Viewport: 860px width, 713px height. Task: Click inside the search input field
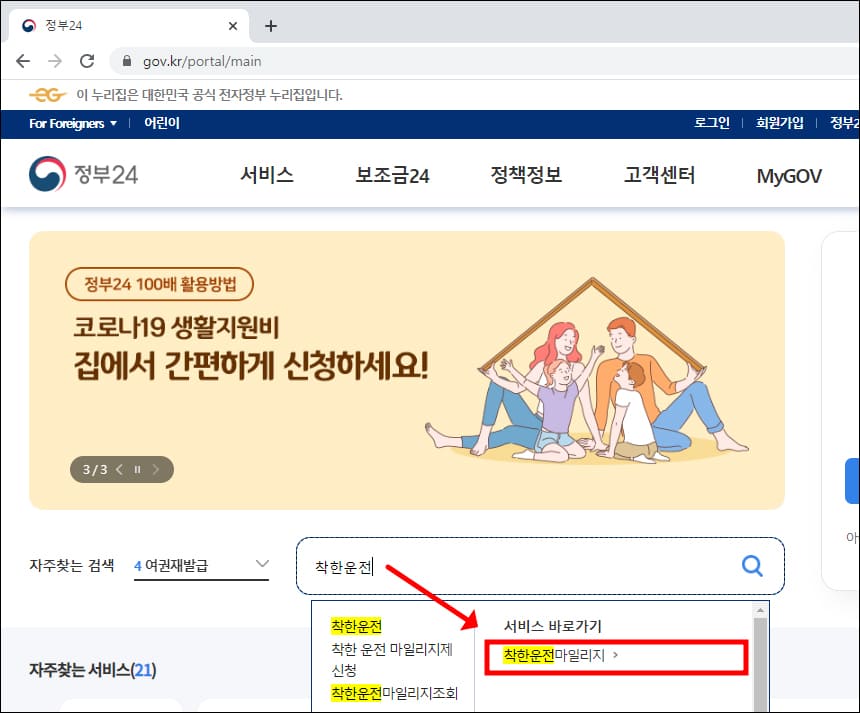click(x=450, y=565)
